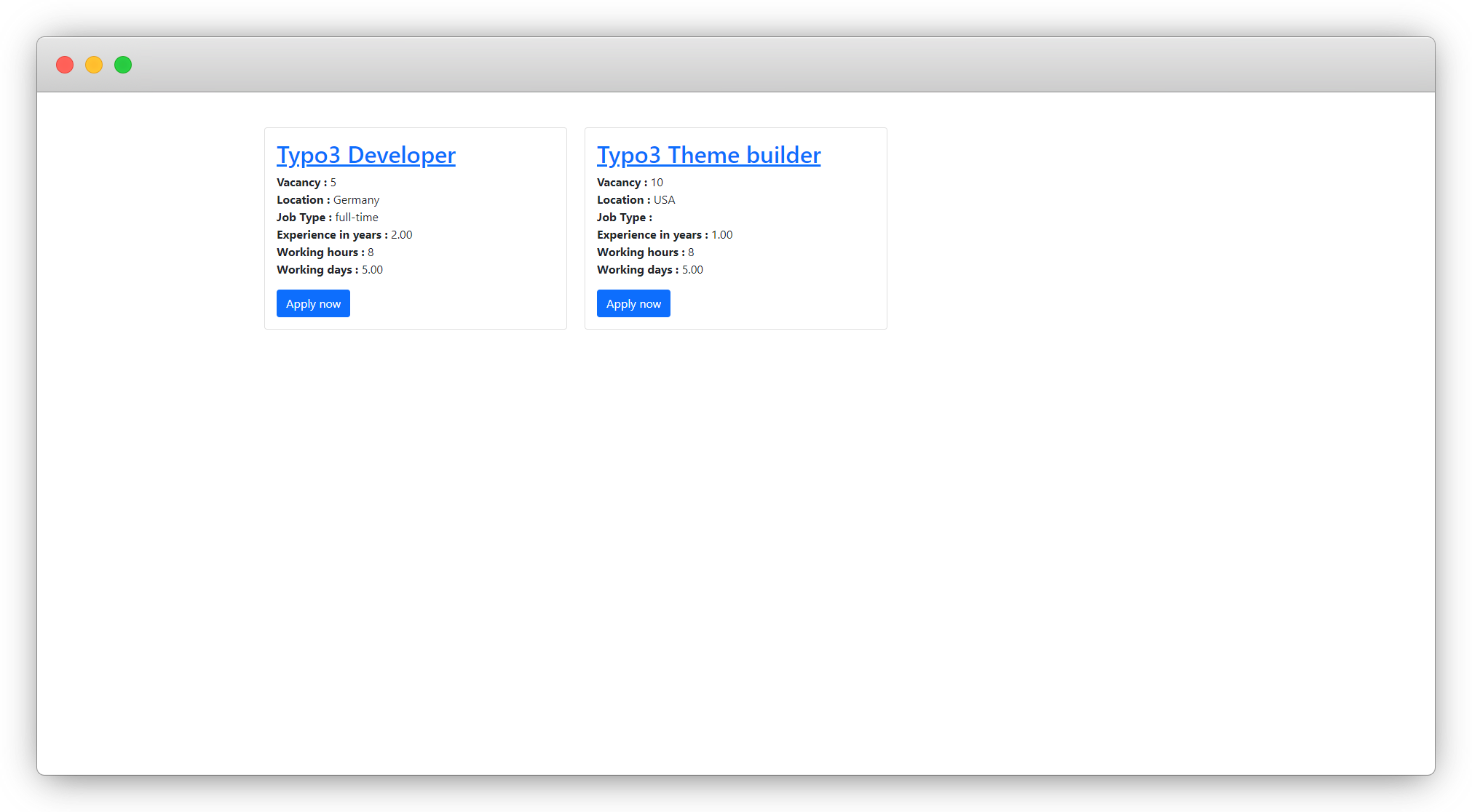Click the red close window button
This screenshot has height=812, width=1472.
point(65,65)
